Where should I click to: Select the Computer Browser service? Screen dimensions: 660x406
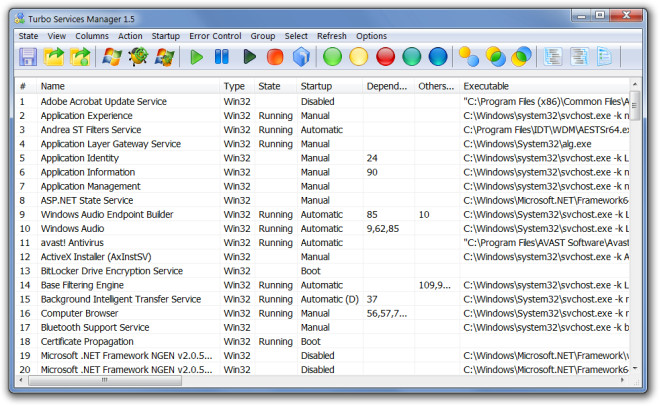click(322, 313)
